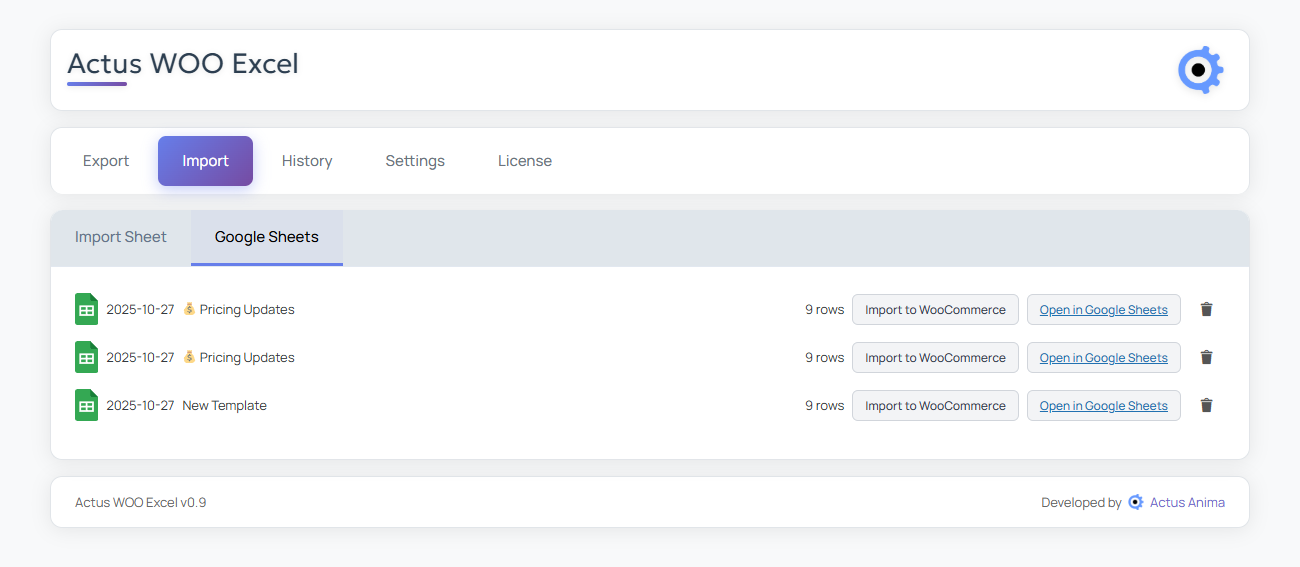
Task: Select the Google Sheets sub-tab
Action: click(267, 238)
